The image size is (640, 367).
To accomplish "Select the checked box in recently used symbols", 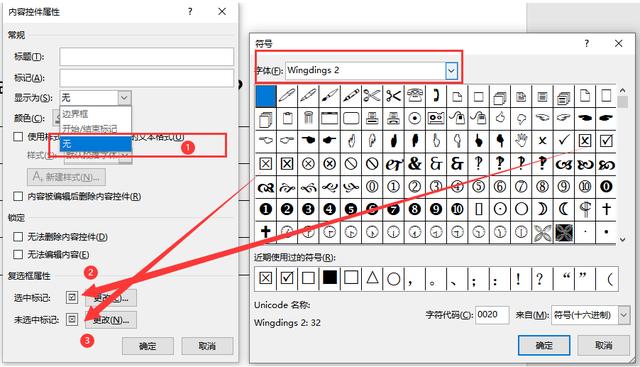I will tap(287, 278).
